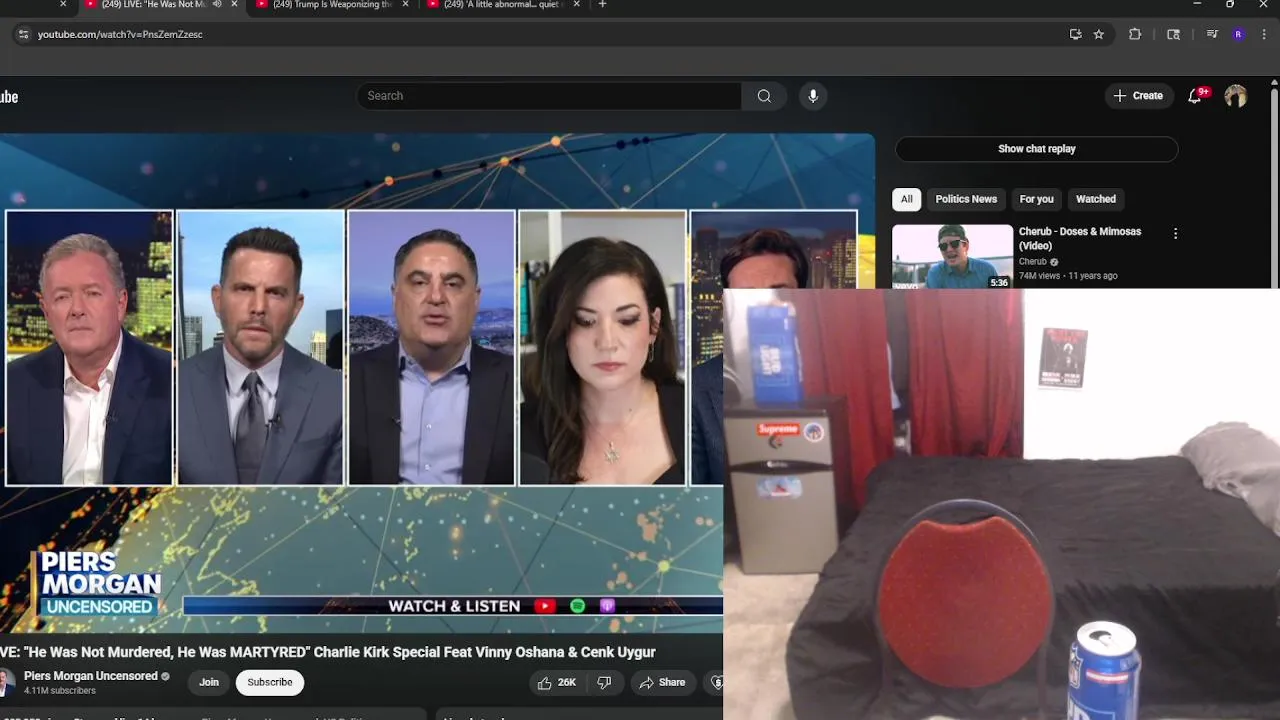Click the YouTube logo

click(x=9, y=97)
